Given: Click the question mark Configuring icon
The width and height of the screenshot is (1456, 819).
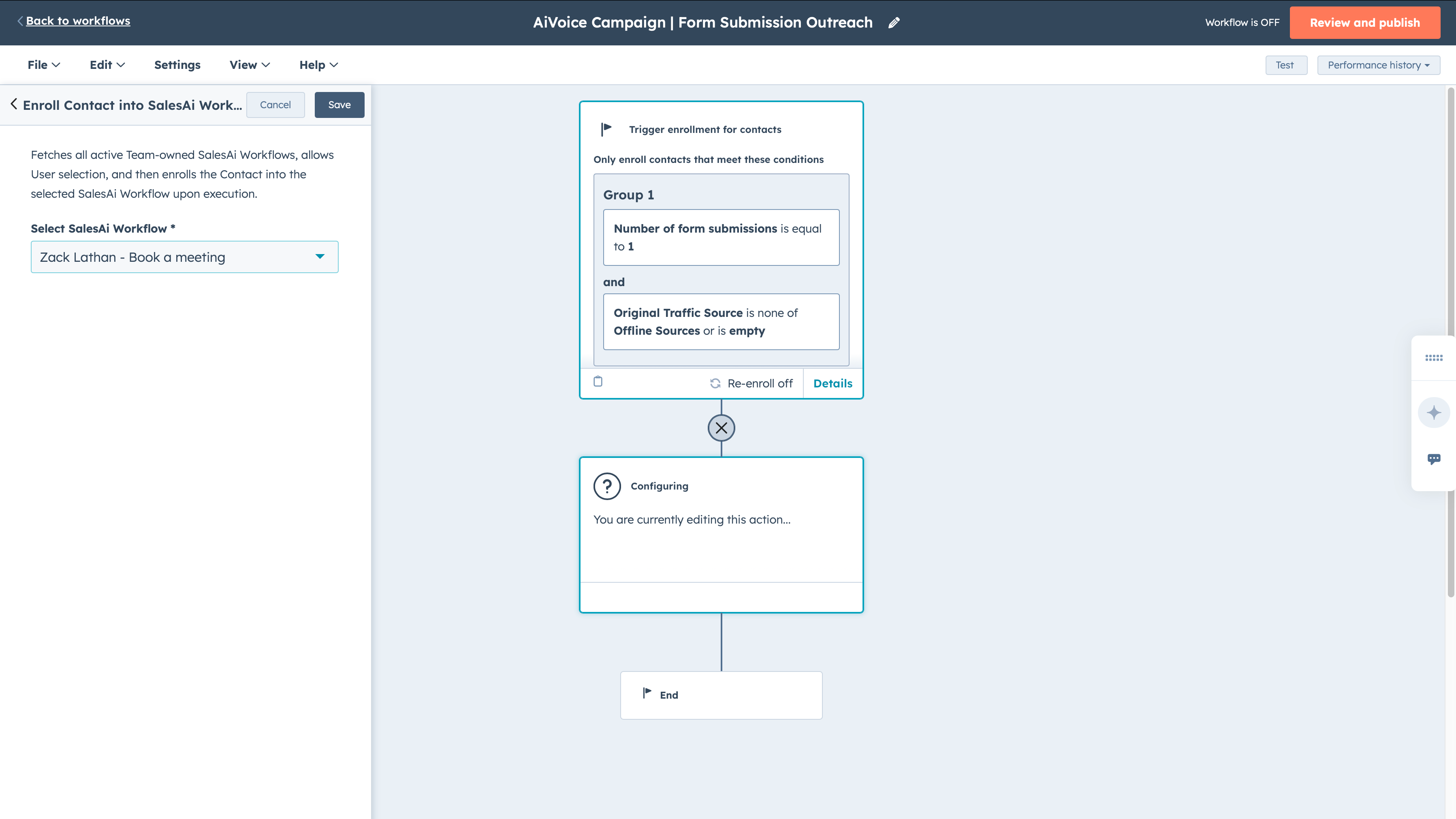Looking at the screenshot, I should pos(607,486).
